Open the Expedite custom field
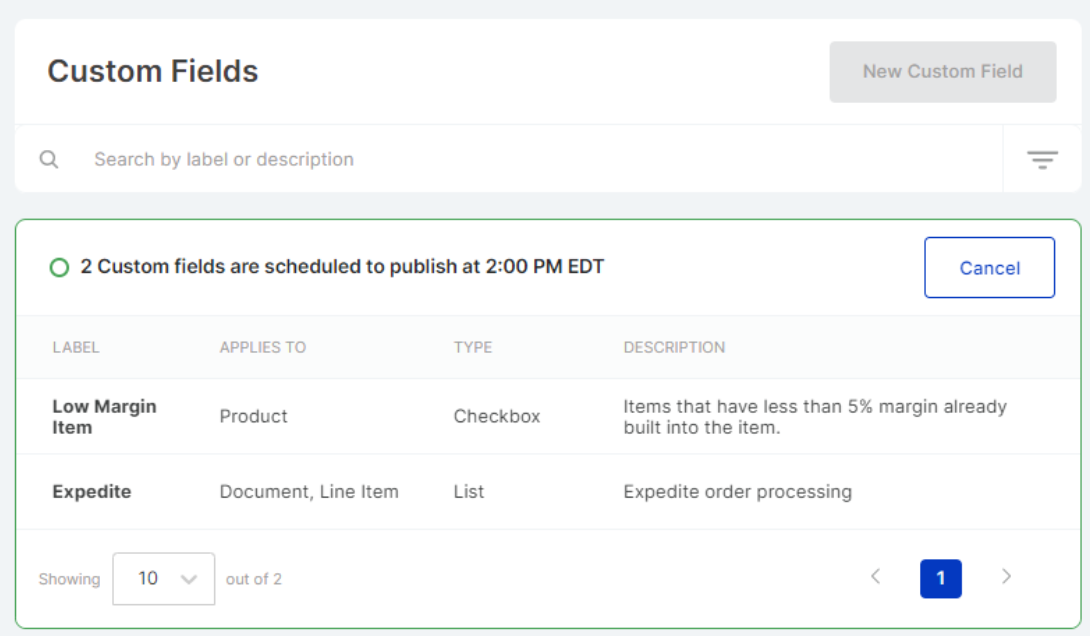The image size is (1090, 636). (92, 492)
